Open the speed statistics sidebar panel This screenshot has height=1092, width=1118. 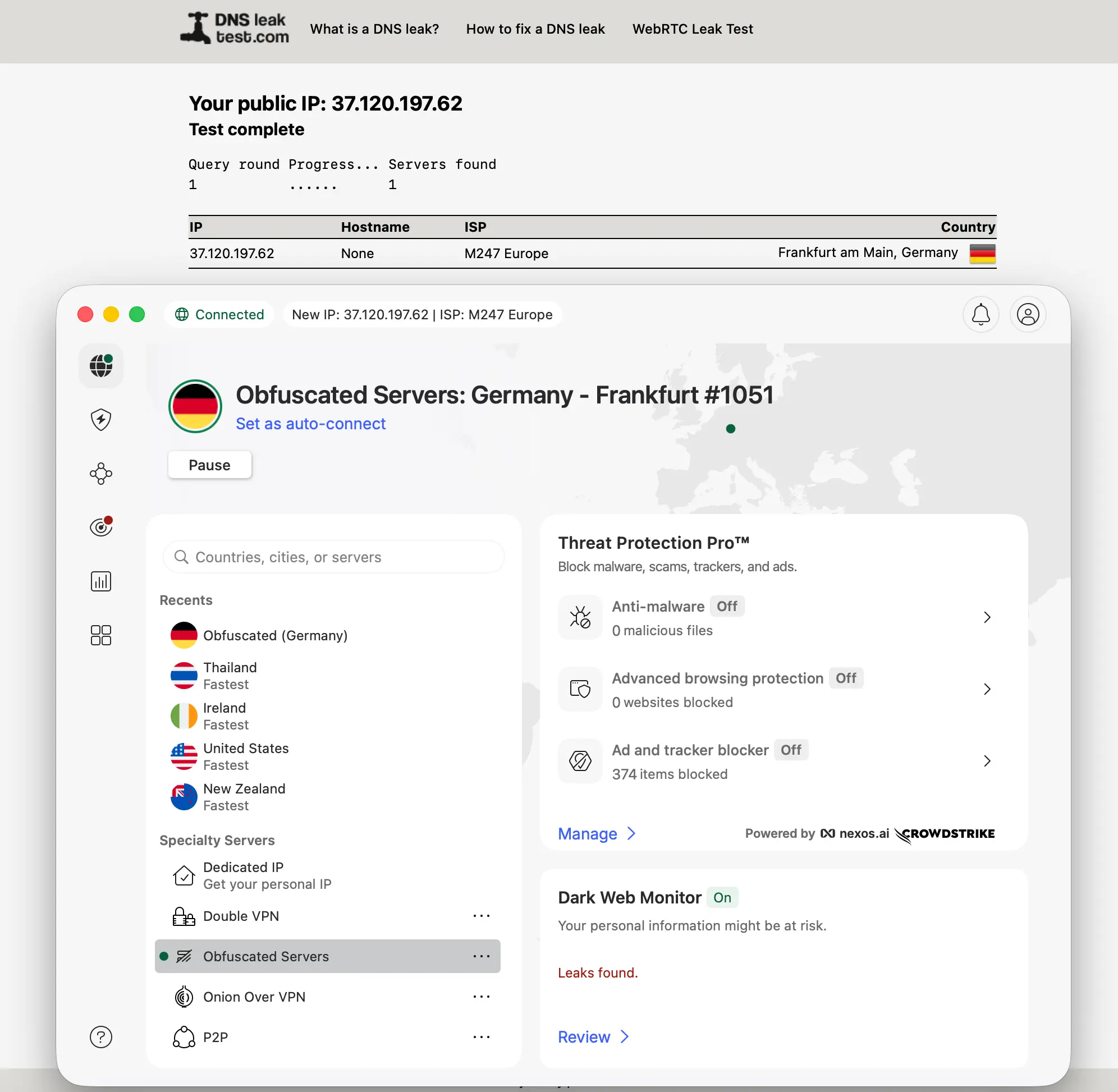[100, 581]
